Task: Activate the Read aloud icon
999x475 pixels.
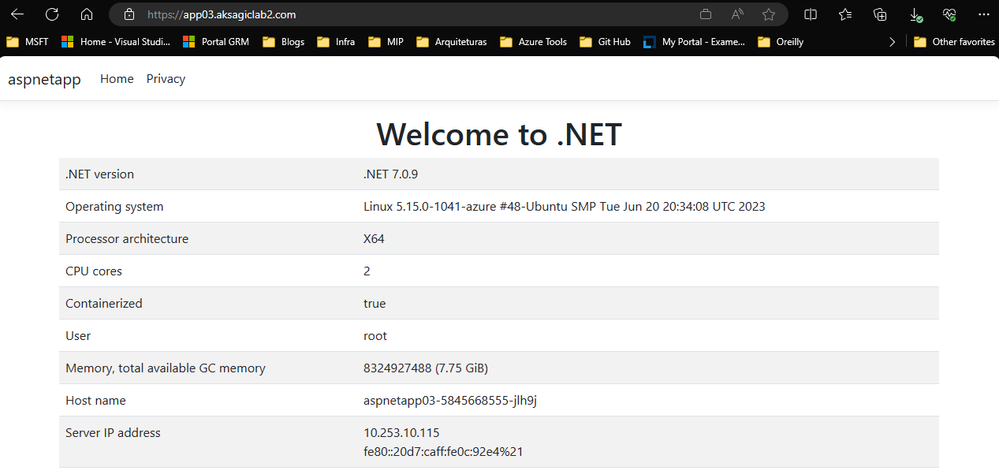Action: coord(737,14)
